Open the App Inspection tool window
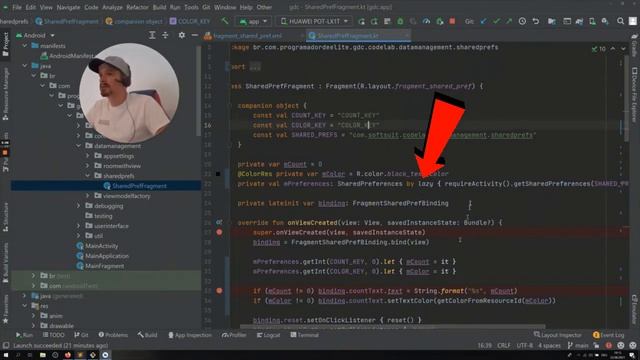Image resolution: width=640 pixels, height=360 pixels. 190,335
